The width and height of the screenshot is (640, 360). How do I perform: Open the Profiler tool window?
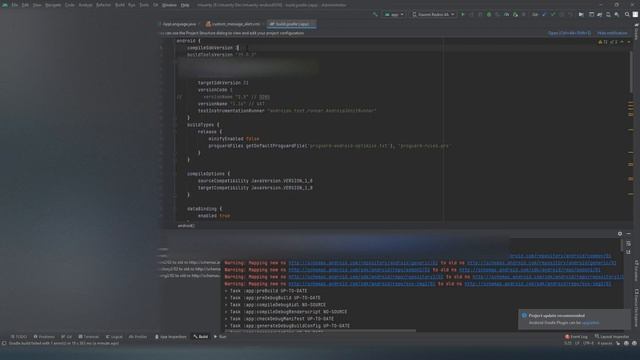138,337
